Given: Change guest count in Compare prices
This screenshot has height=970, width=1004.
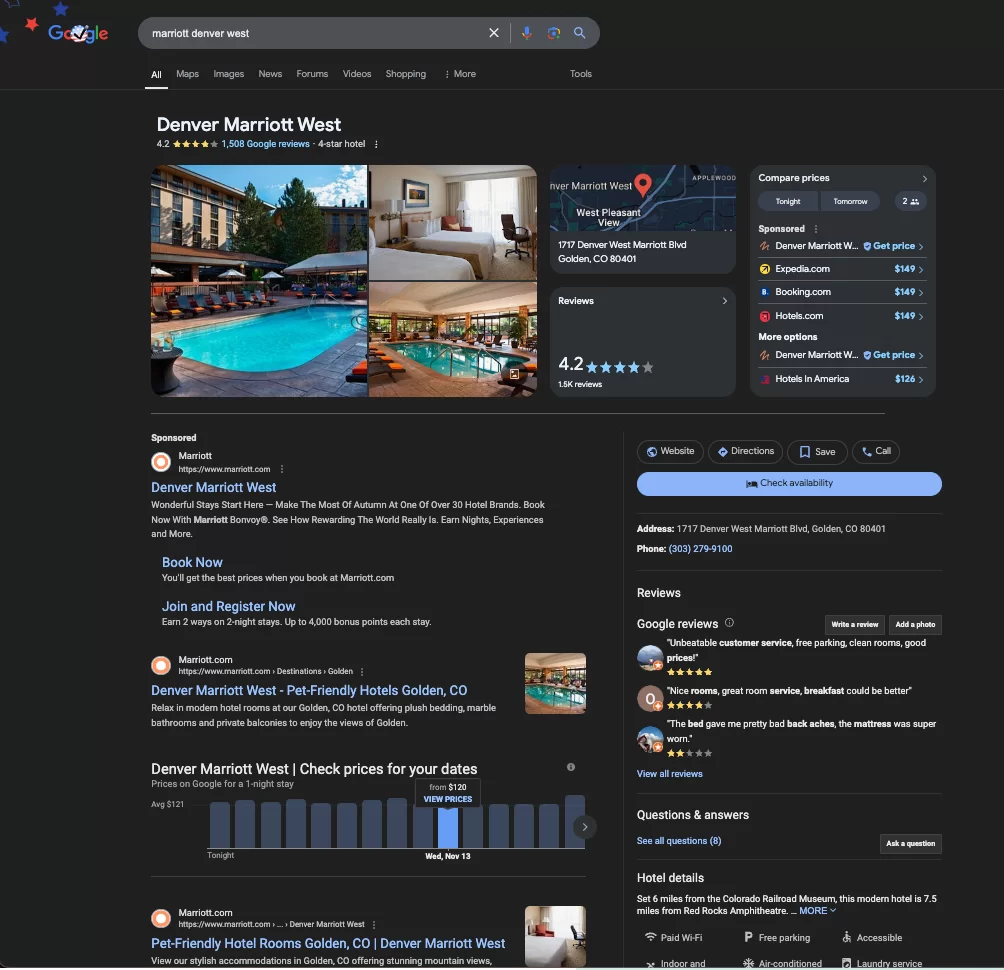Looking at the screenshot, I should 911,201.
